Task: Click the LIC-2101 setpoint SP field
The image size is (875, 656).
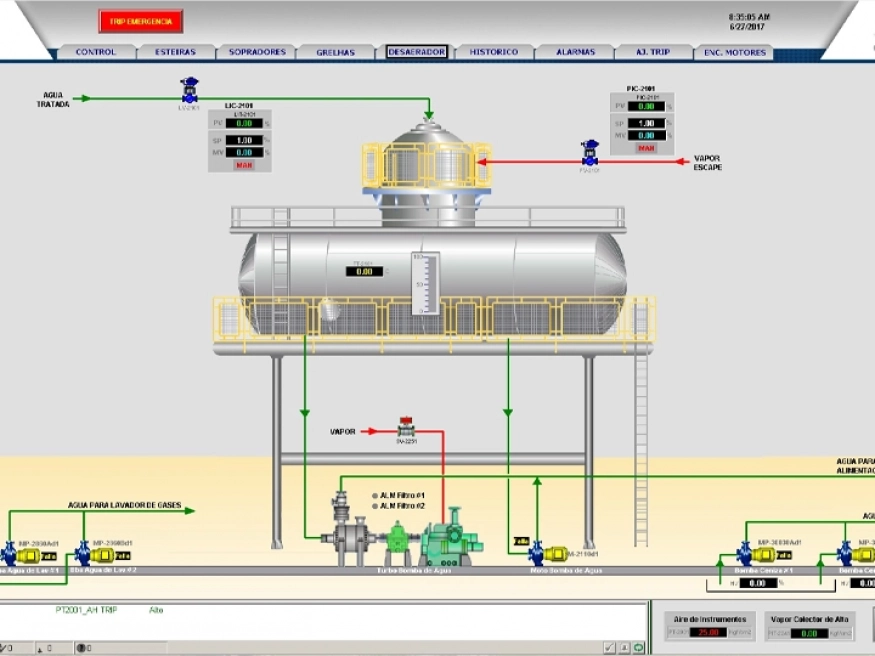Action: [x=244, y=140]
